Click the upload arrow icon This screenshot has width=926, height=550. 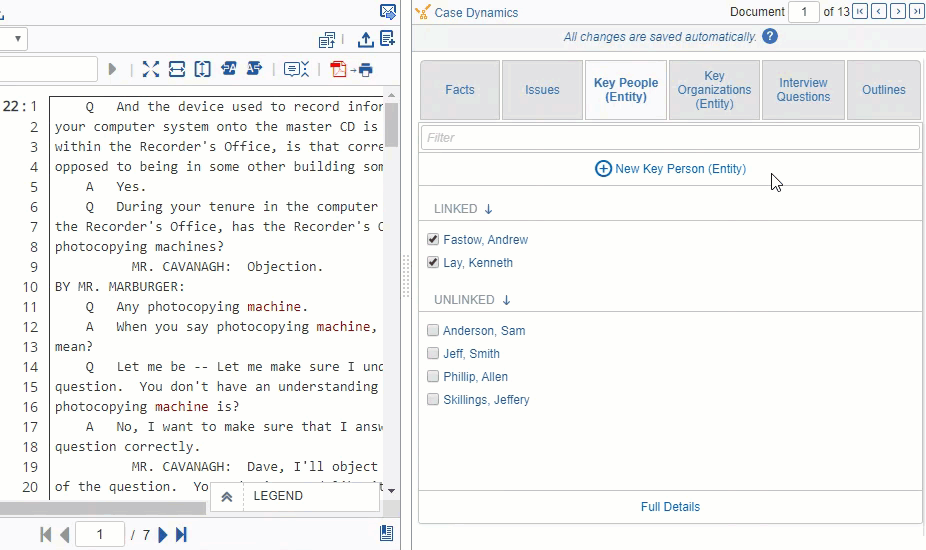(365, 40)
